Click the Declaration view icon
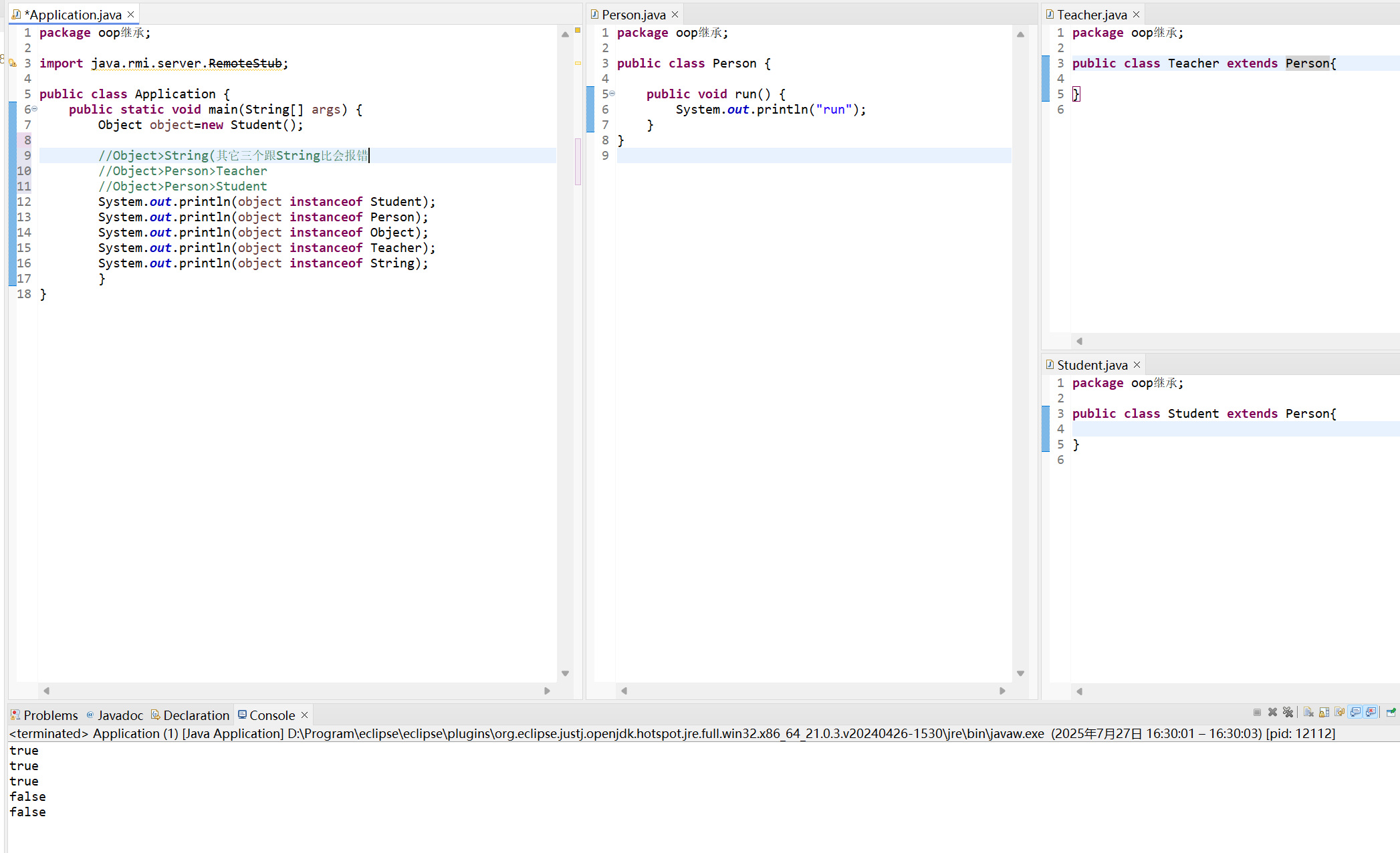Screen dimensions: 1400x853 [155, 715]
